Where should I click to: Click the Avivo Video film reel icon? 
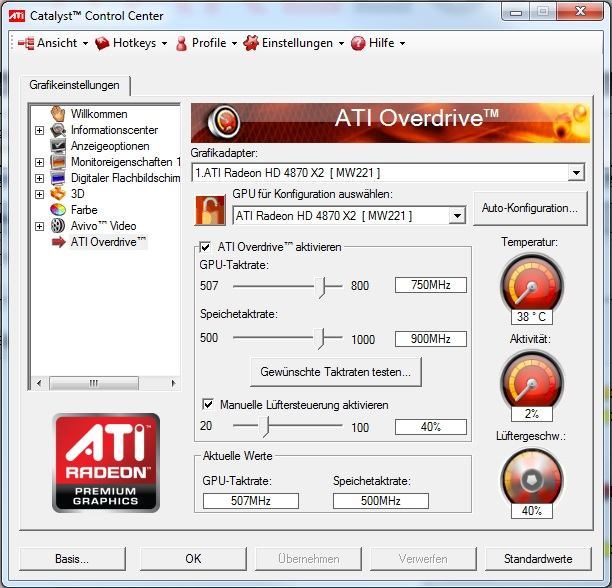(58, 226)
